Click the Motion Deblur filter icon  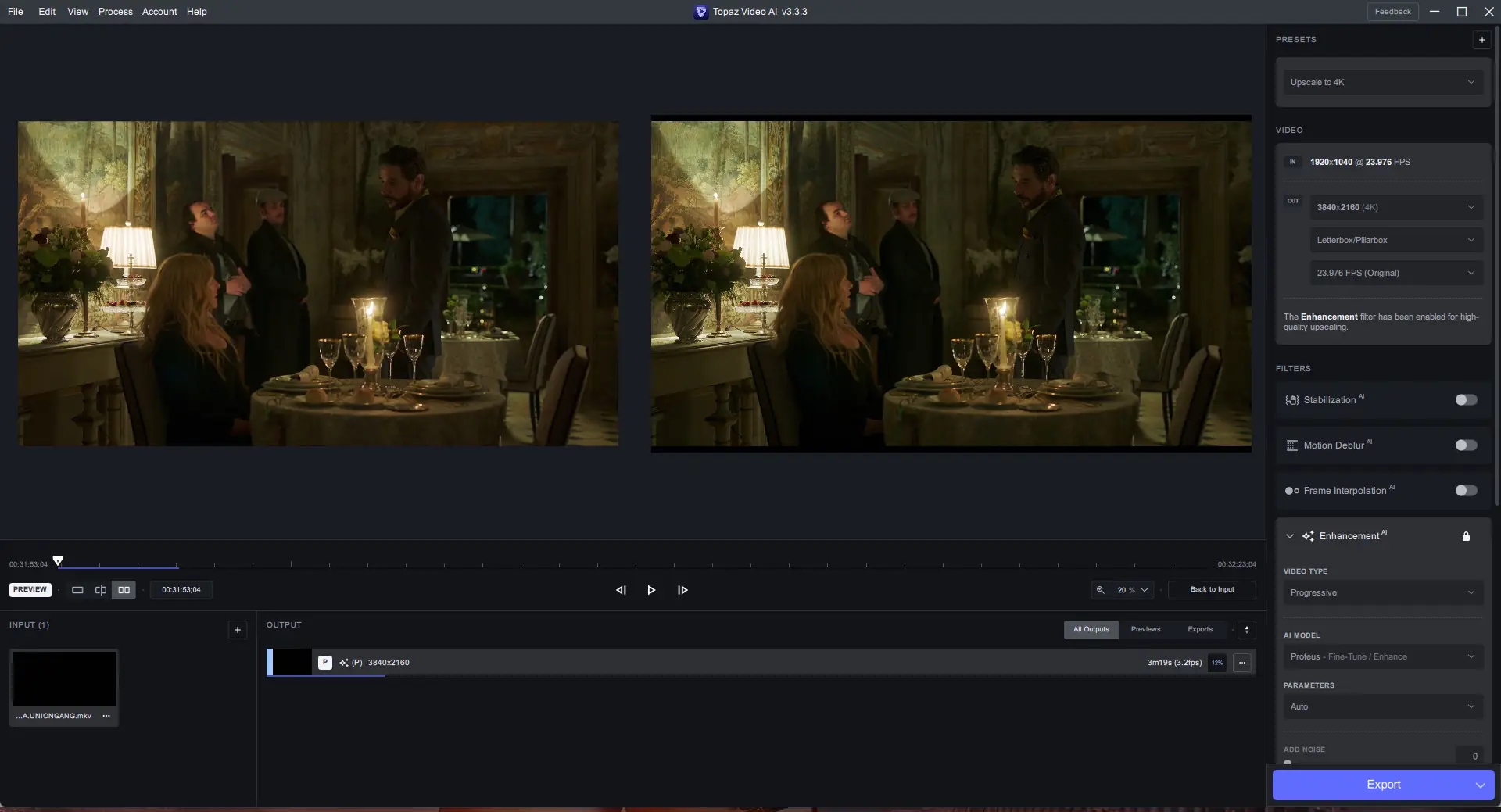click(x=1292, y=445)
